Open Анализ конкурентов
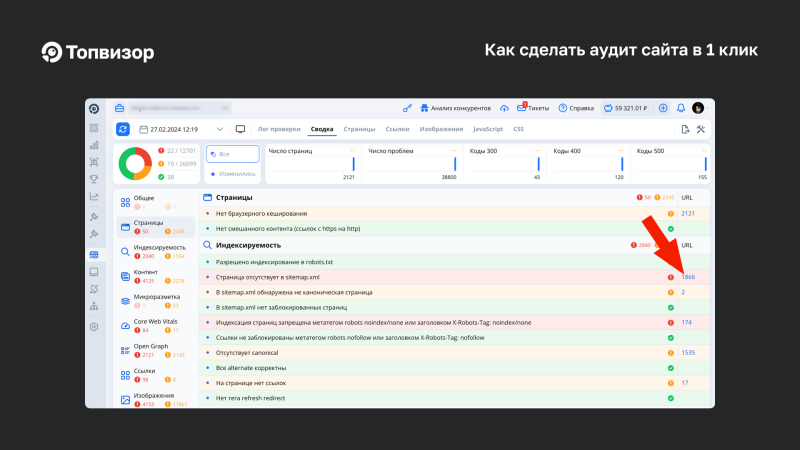This screenshot has height=450, width=800. [x=456, y=108]
